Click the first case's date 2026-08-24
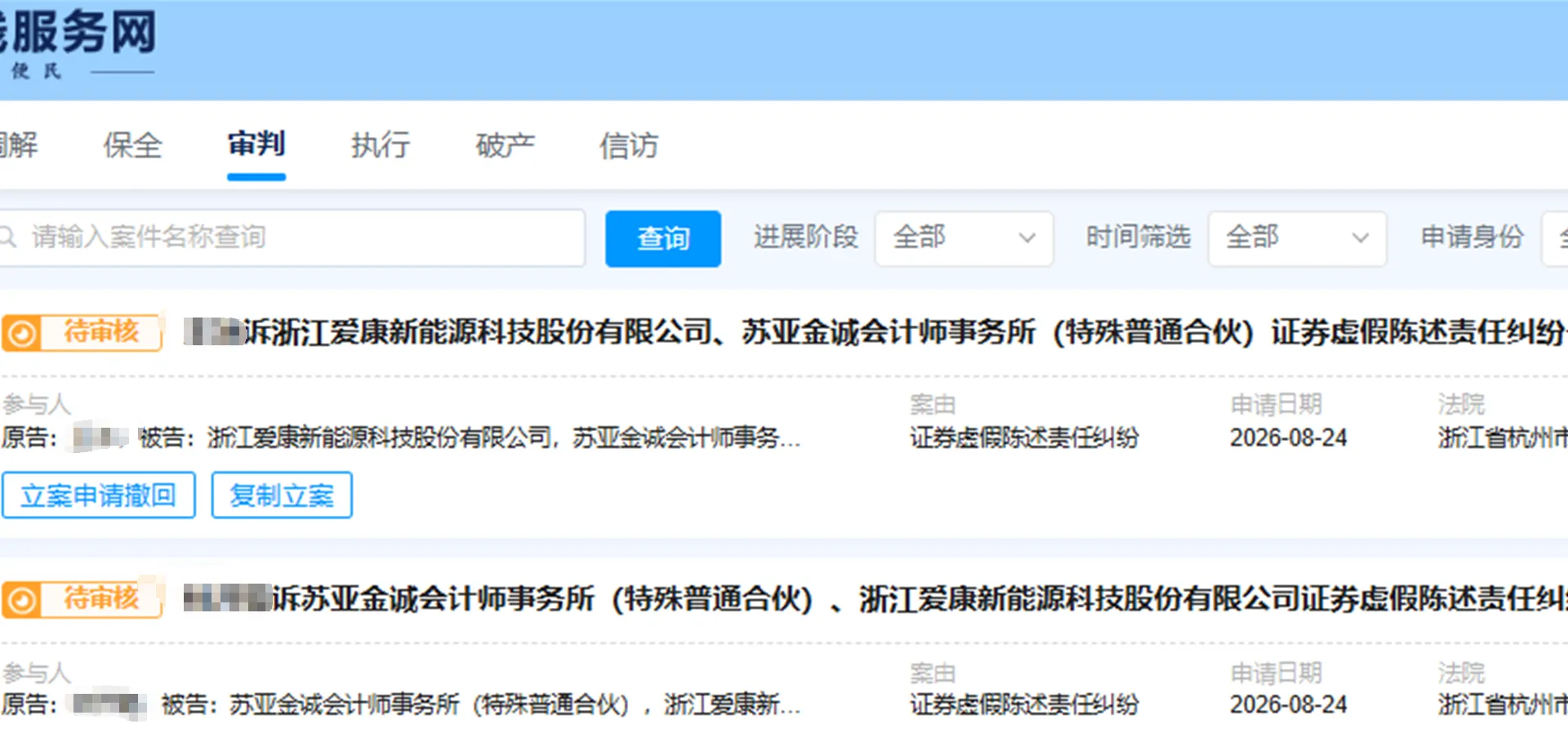 1288,438
